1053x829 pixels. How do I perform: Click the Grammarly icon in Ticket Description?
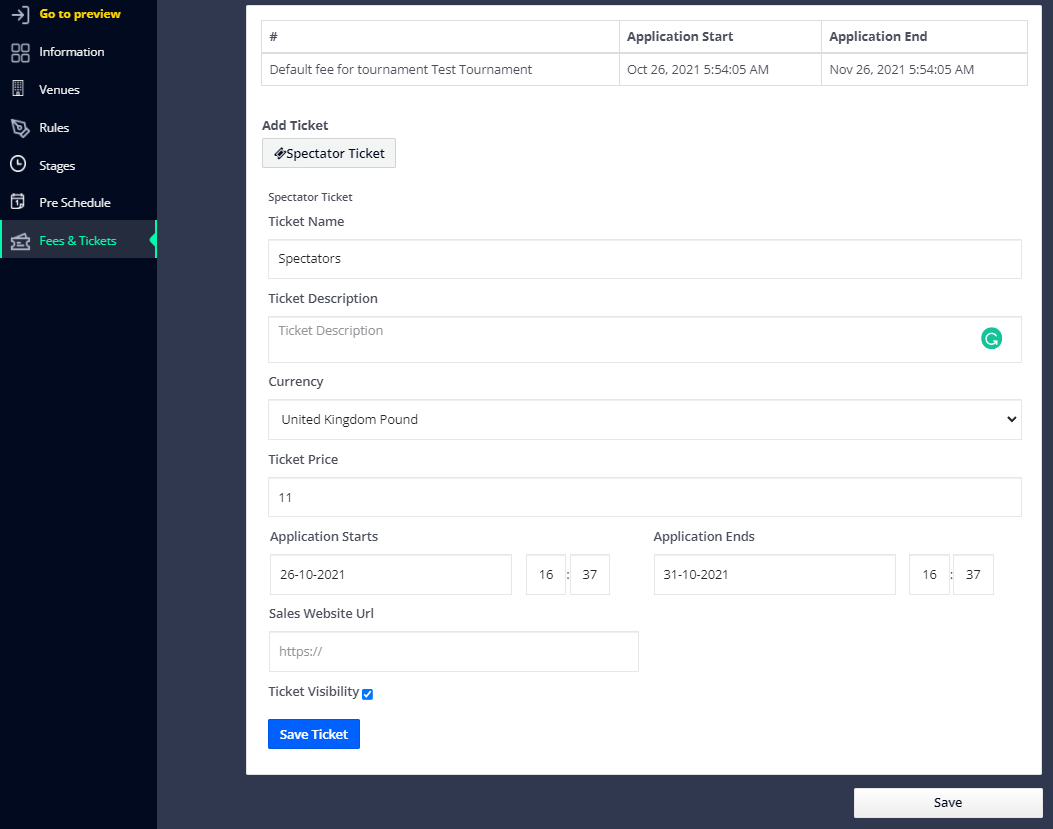[991, 339]
